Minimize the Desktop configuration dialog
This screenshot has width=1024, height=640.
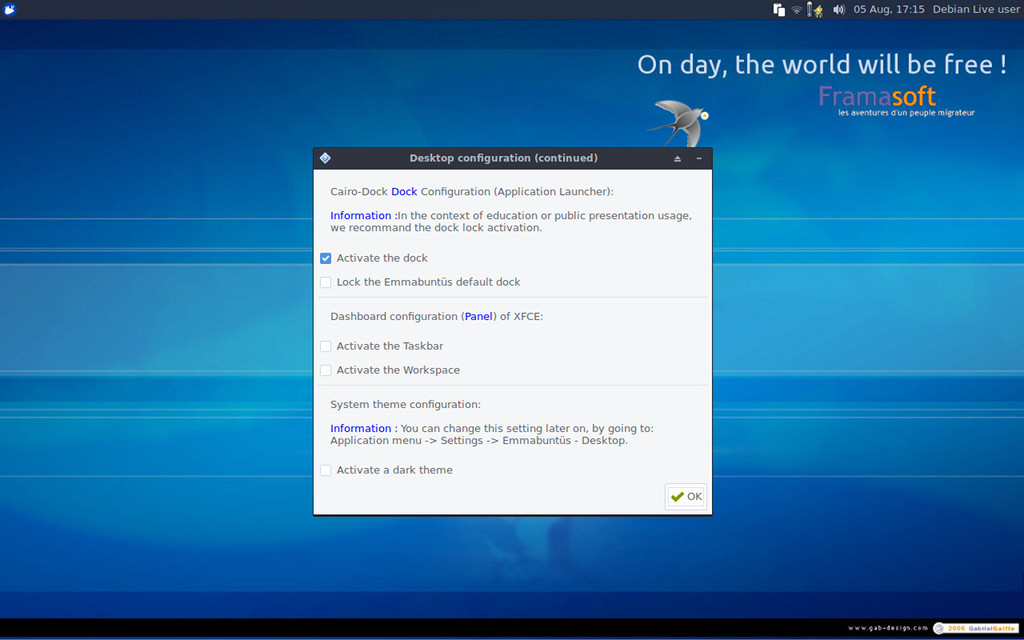click(699, 159)
